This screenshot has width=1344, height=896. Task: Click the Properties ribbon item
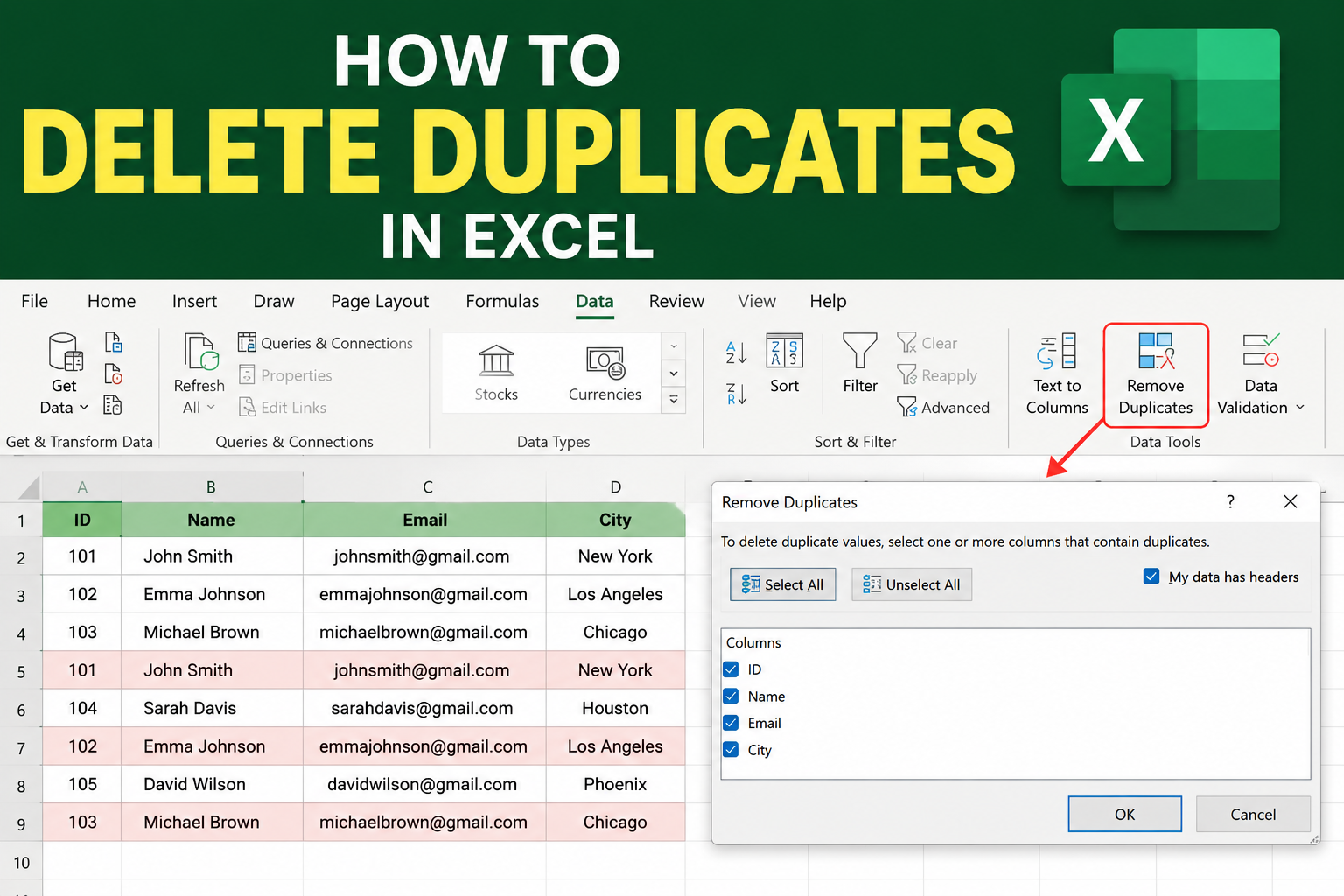click(286, 375)
